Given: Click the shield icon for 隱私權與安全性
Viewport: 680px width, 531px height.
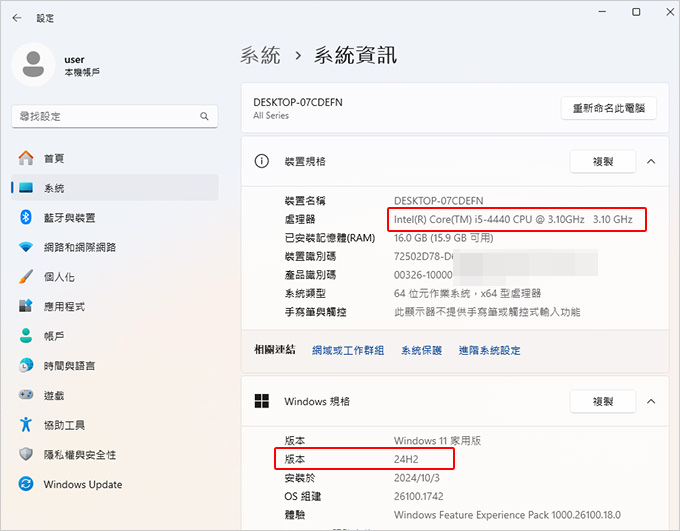Looking at the screenshot, I should point(26,454).
